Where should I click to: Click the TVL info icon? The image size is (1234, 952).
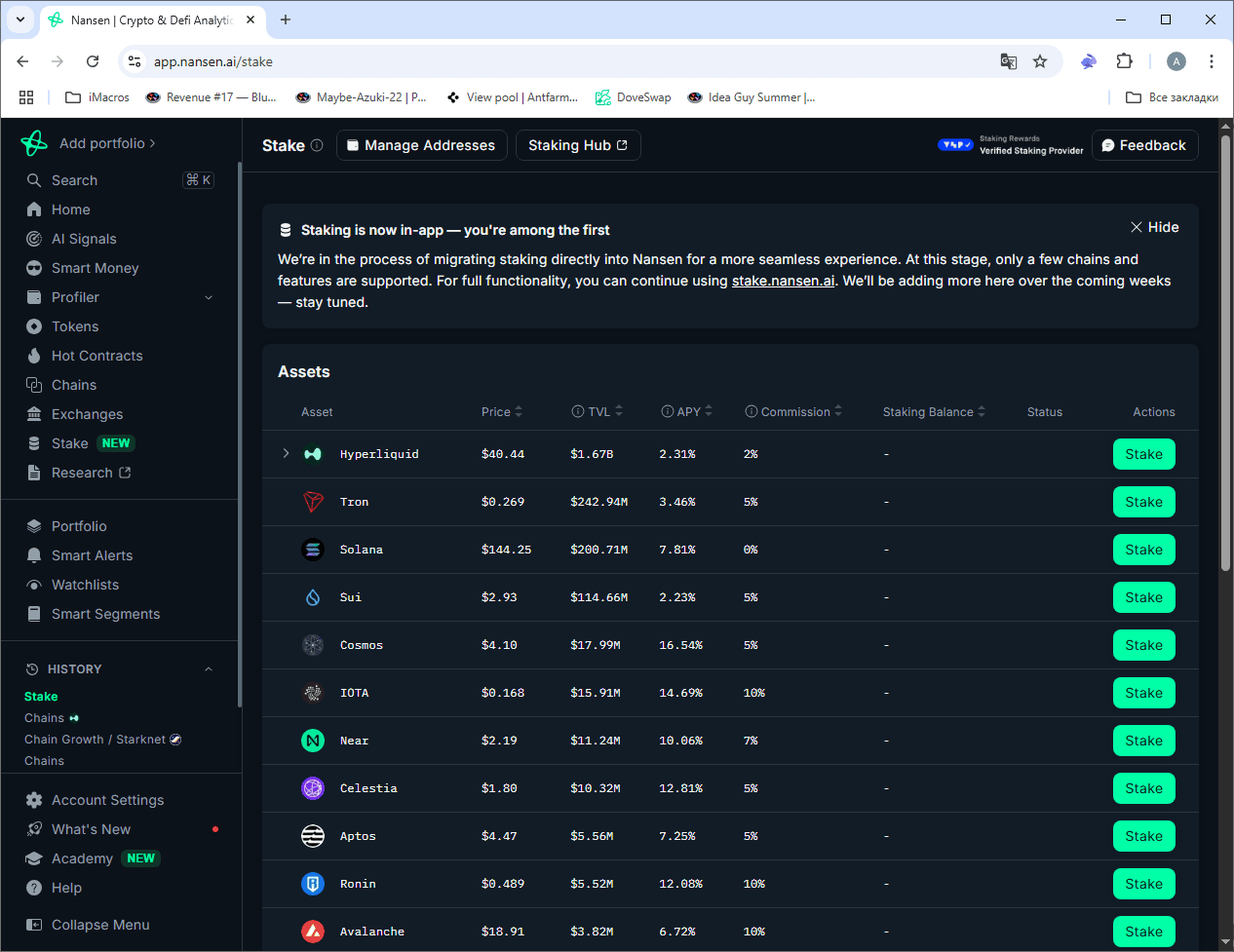[578, 412]
